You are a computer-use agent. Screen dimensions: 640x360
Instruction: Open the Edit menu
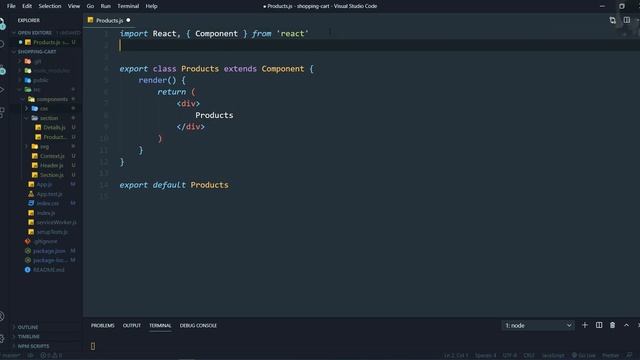(27, 6)
